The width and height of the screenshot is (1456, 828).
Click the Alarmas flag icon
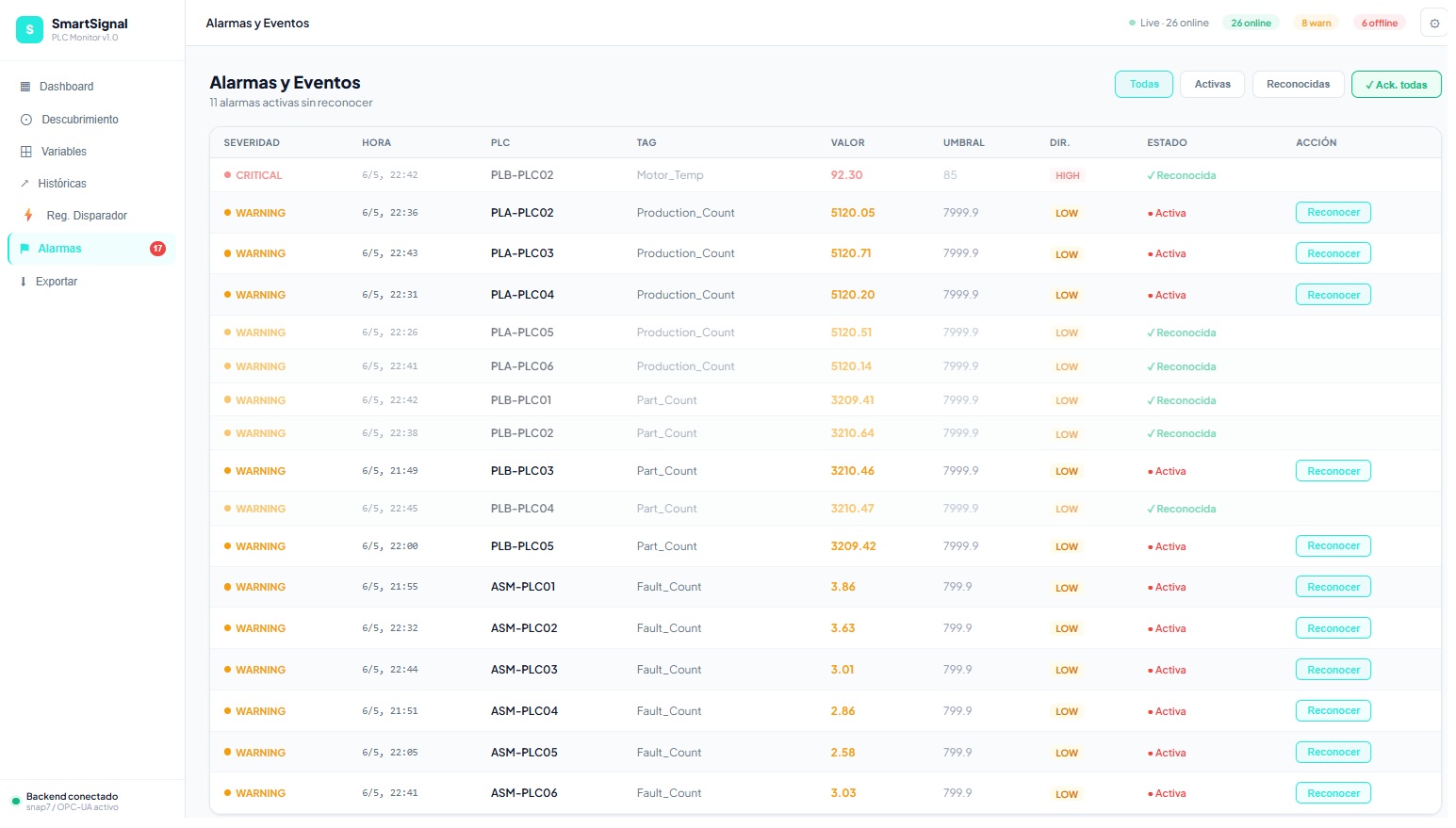click(25, 249)
